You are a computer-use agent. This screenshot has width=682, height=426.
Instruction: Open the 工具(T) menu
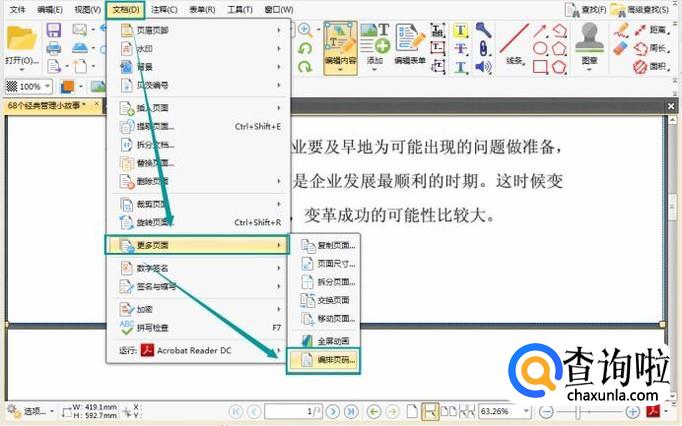click(239, 9)
